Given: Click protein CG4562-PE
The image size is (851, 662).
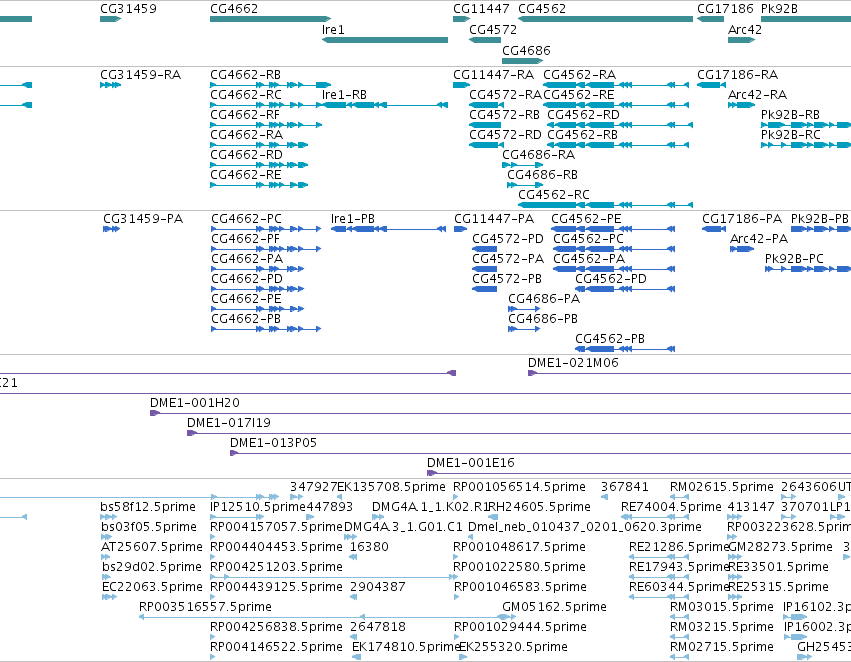Looking at the screenshot, I should pyautogui.click(x=613, y=229).
